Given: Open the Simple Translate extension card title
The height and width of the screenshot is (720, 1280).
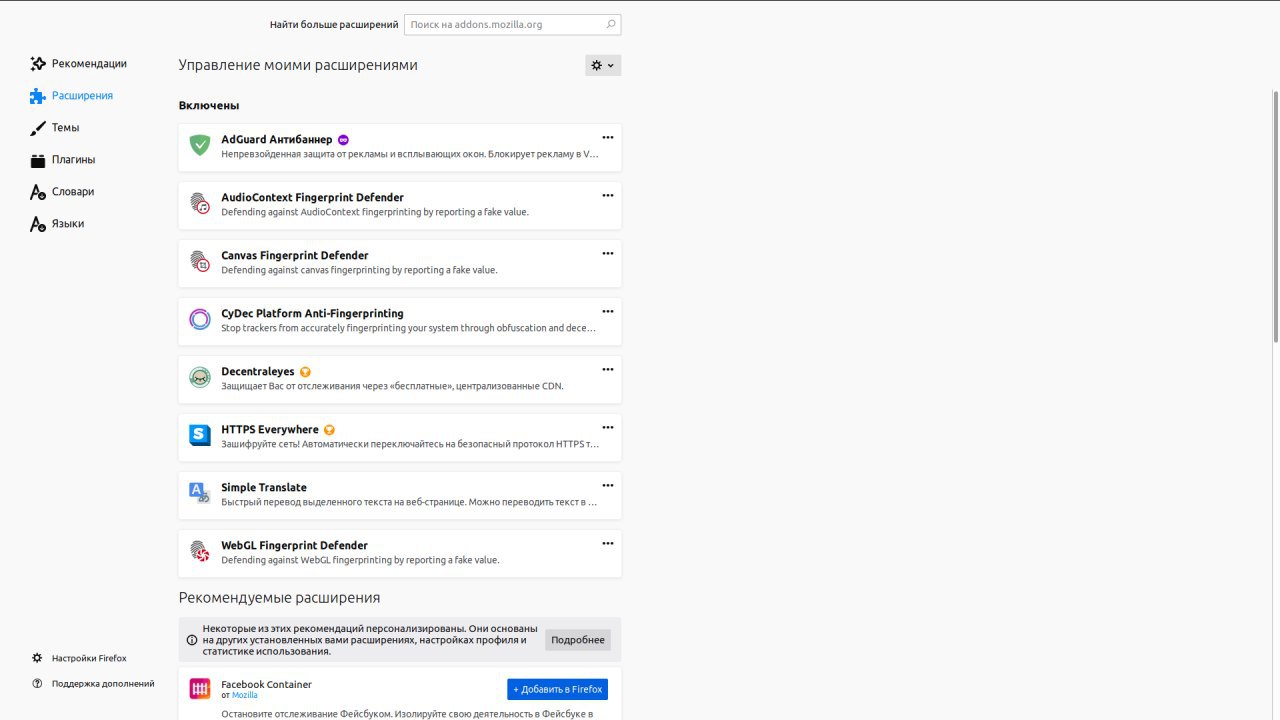Looking at the screenshot, I should 264,488.
